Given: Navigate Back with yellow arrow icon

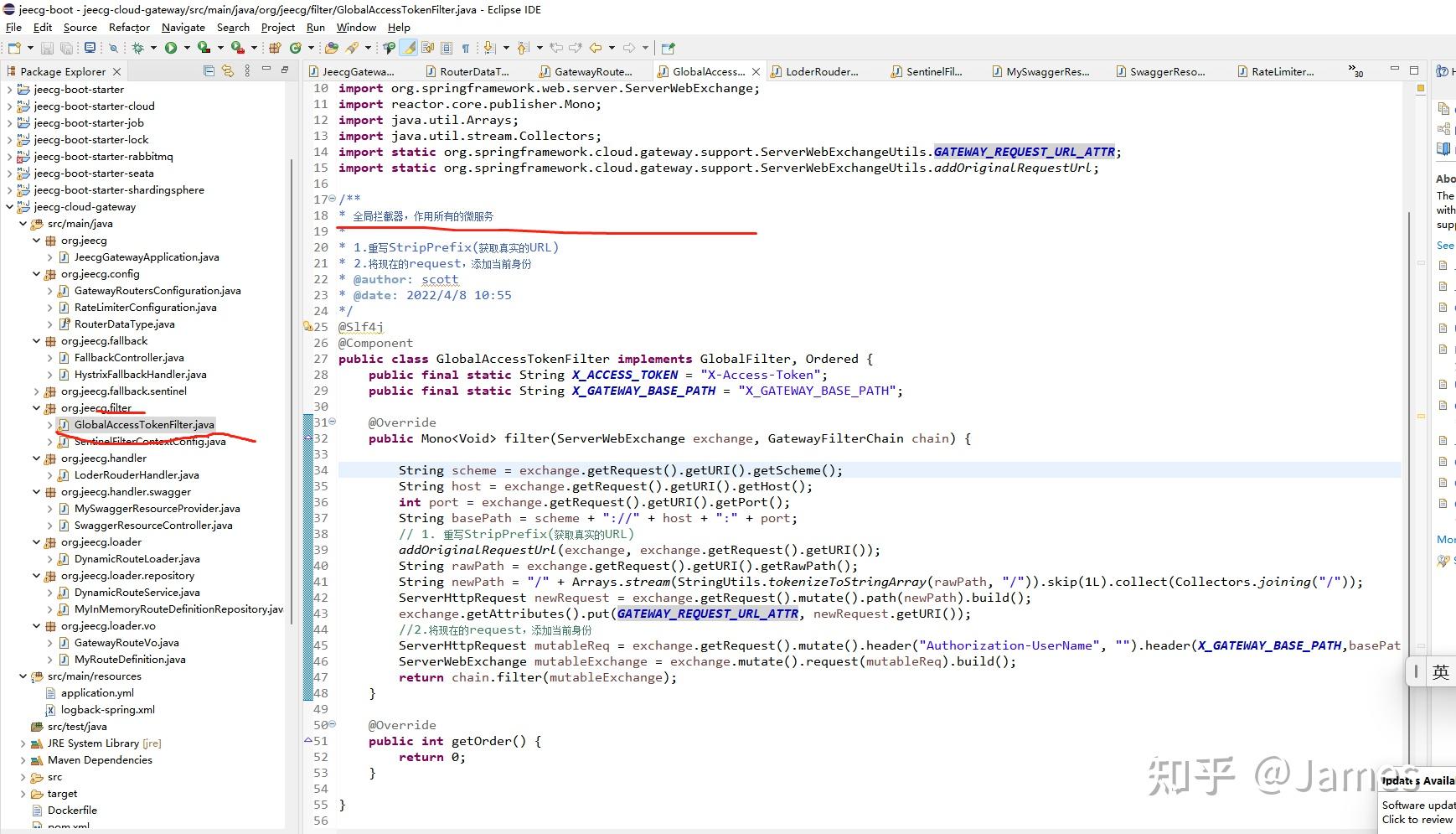Looking at the screenshot, I should pyautogui.click(x=596, y=48).
